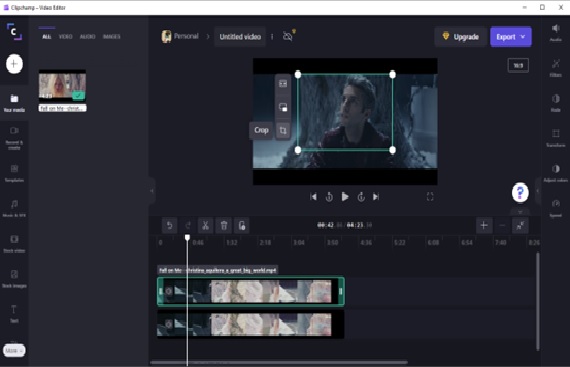Click the Crop icon in the preview toolbar
Viewport: 570px width, 367px height.
[283, 130]
